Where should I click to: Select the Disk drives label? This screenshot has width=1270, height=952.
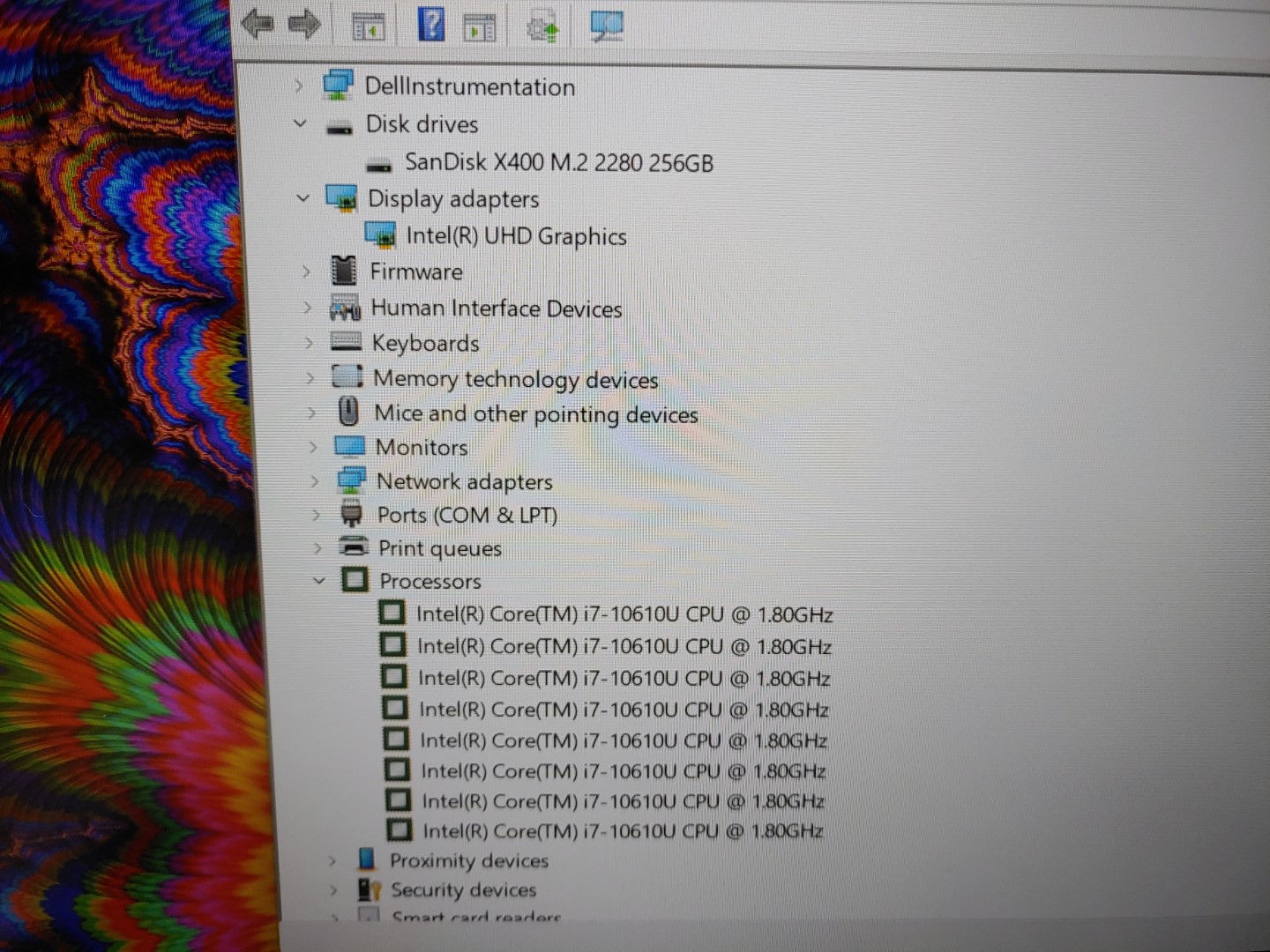click(422, 124)
